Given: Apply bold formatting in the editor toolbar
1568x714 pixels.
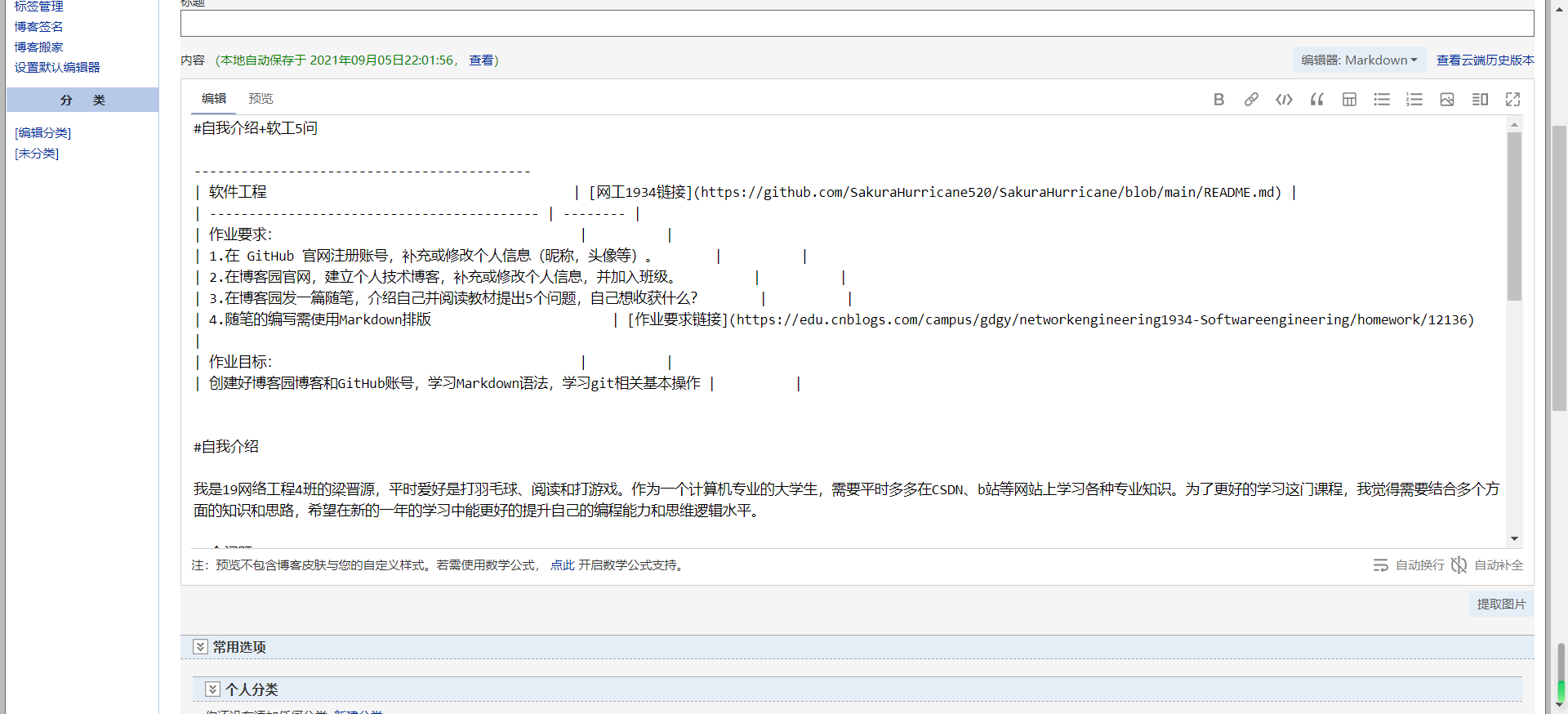Looking at the screenshot, I should [x=1218, y=99].
